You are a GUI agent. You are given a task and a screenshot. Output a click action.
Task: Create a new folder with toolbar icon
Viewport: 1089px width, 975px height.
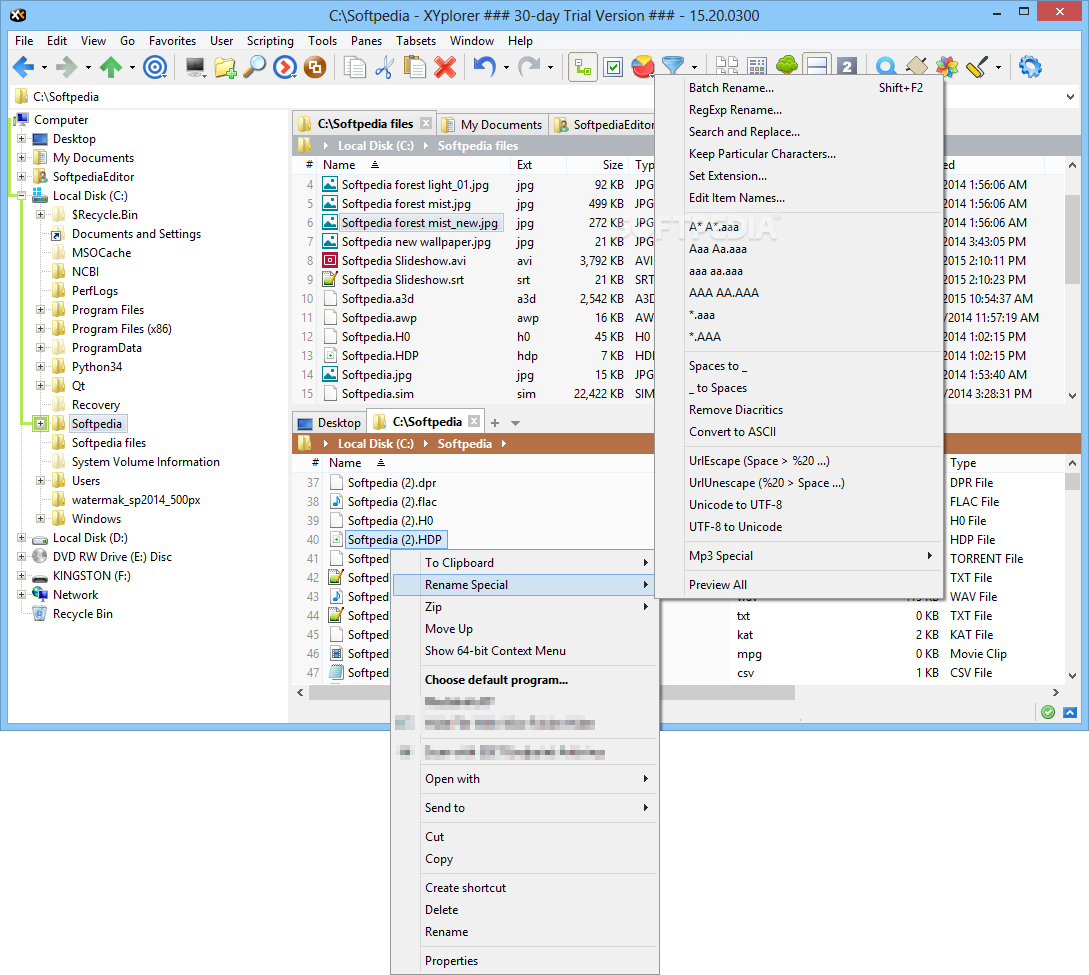coord(225,67)
